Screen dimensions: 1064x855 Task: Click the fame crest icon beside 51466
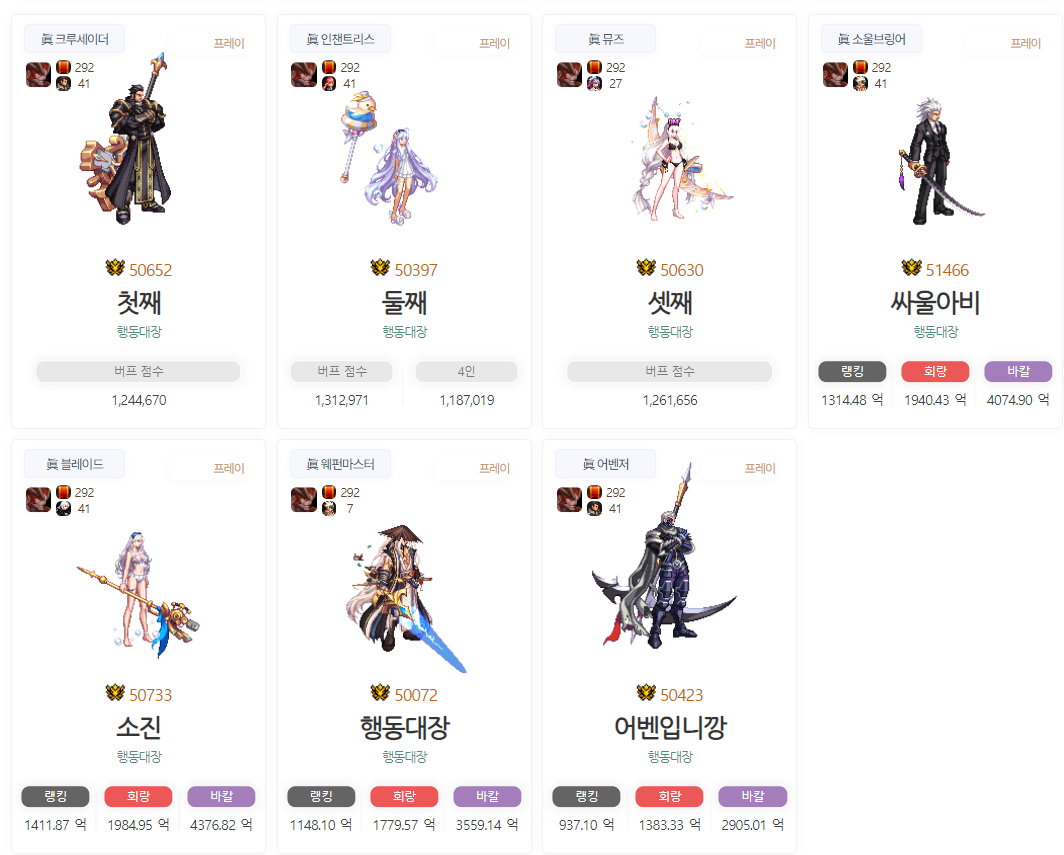pos(911,268)
